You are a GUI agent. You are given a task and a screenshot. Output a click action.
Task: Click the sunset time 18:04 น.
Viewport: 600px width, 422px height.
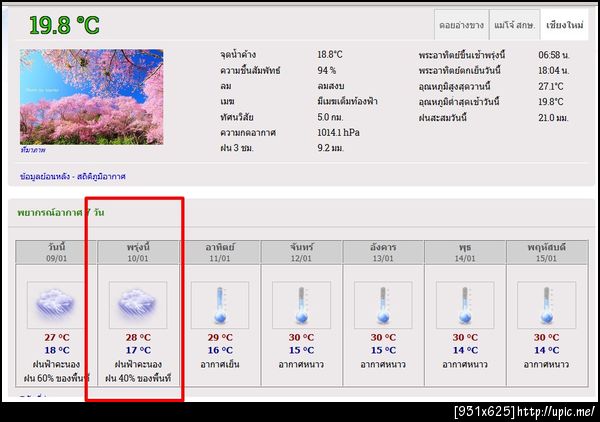tap(554, 71)
